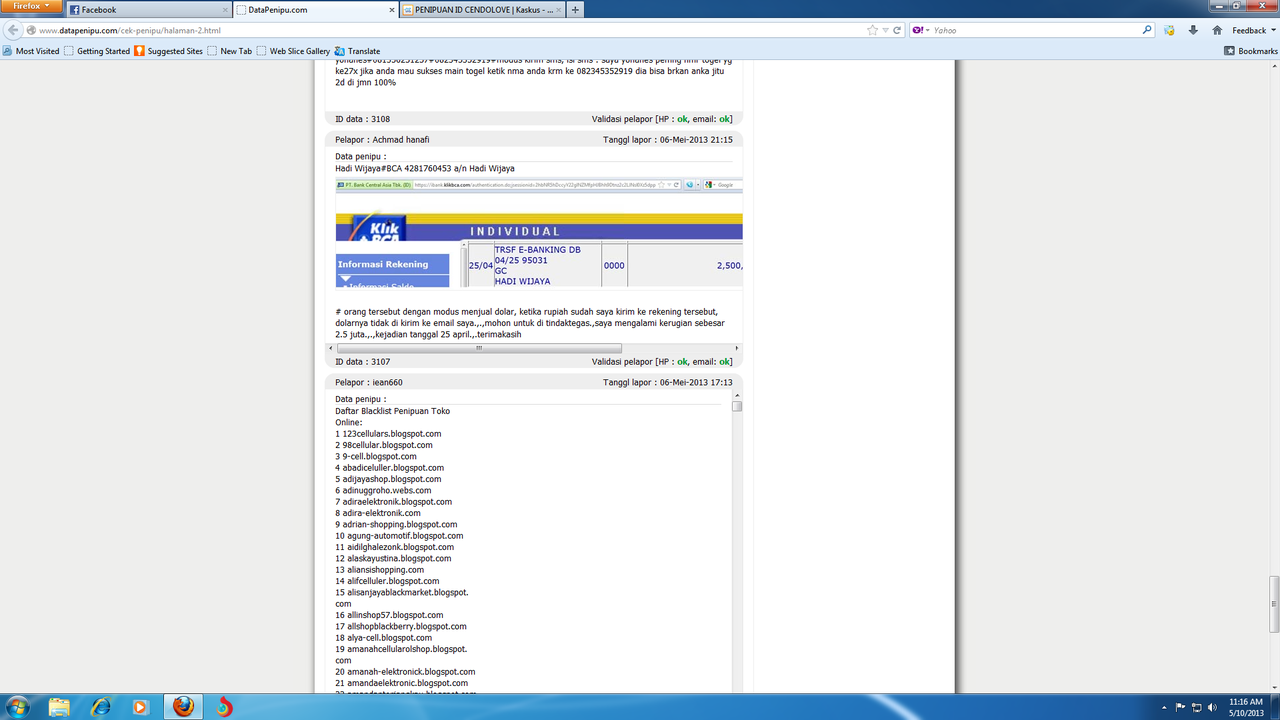This screenshot has height=720, width=1280.
Task: Open the Translate bookmark
Action: click(357, 51)
